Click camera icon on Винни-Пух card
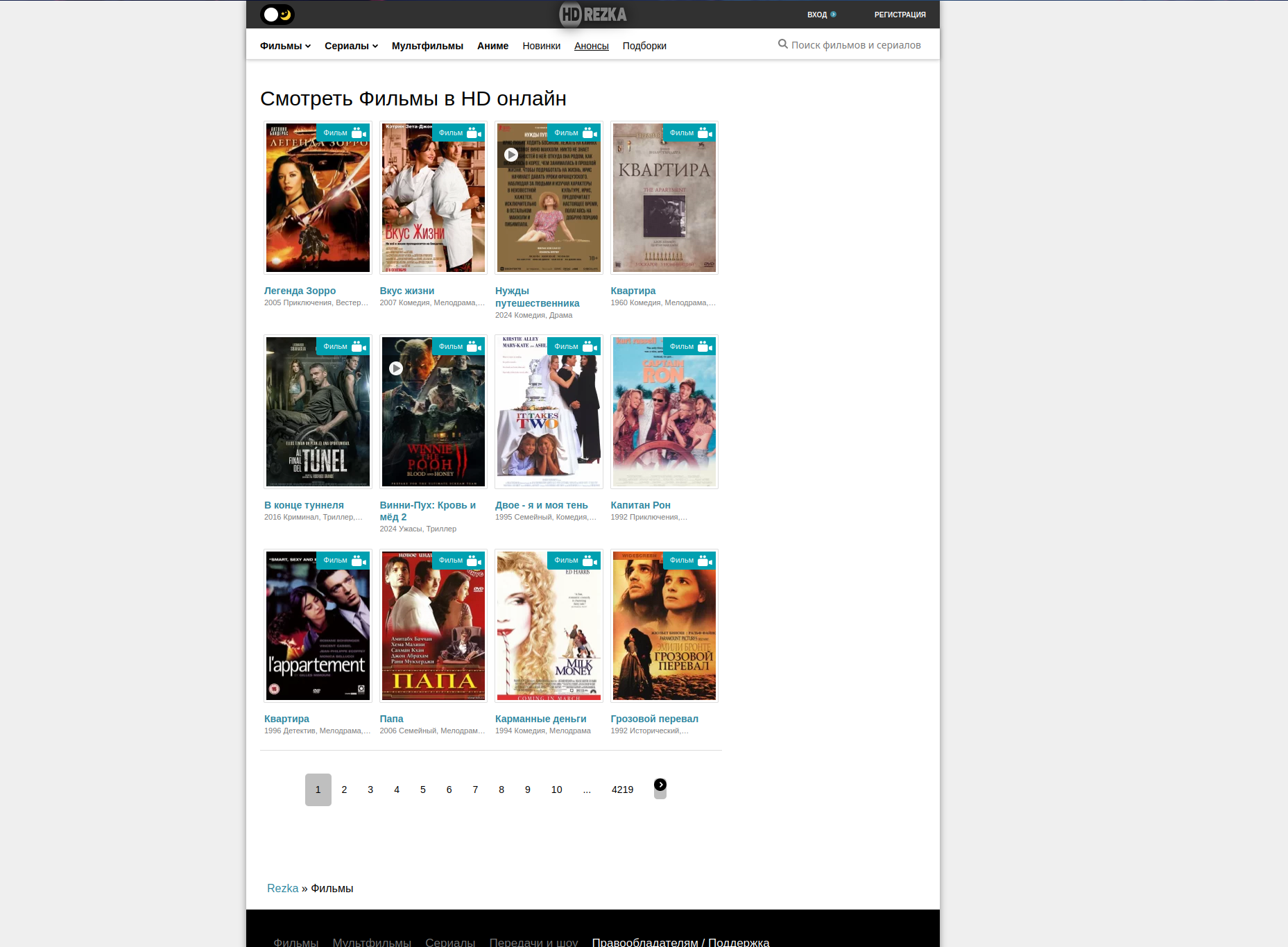 click(x=474, y=346)
